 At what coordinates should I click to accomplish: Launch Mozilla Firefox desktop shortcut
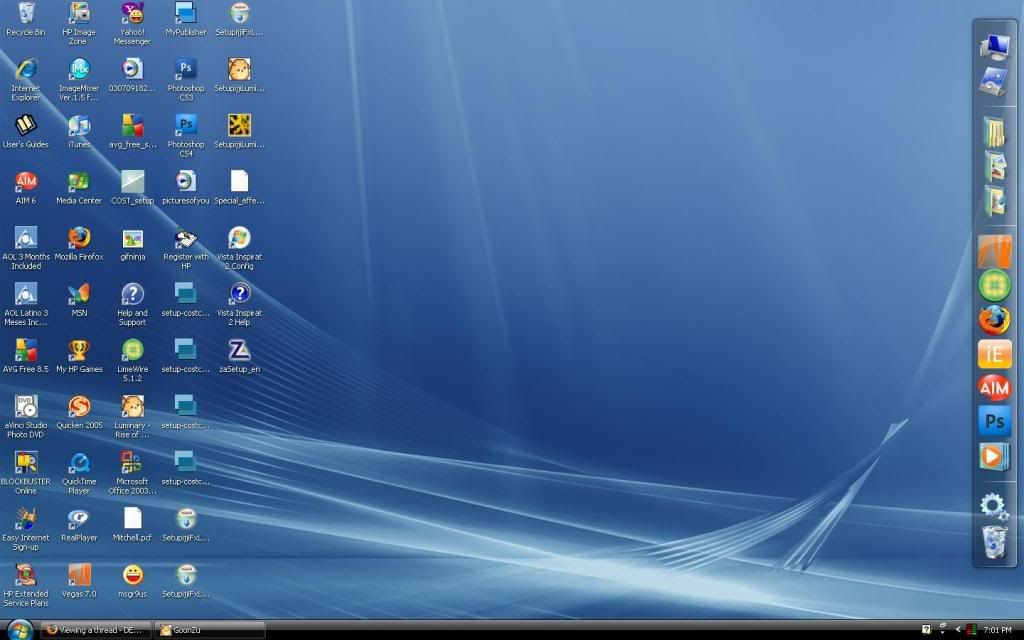(x=79, y=244)
